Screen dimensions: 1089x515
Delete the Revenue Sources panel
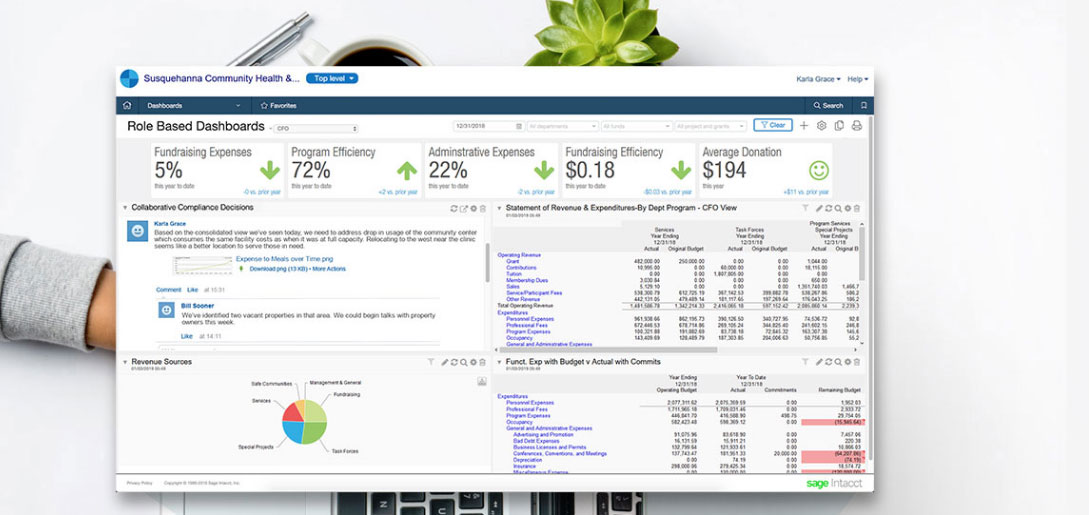[483, 362]
